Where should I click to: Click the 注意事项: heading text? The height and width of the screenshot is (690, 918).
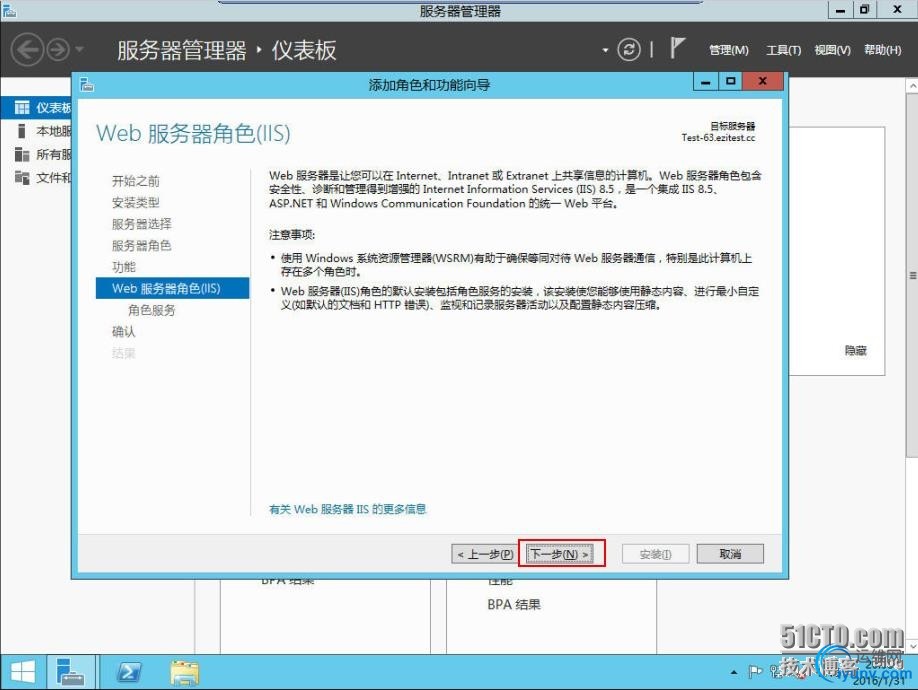292,235
